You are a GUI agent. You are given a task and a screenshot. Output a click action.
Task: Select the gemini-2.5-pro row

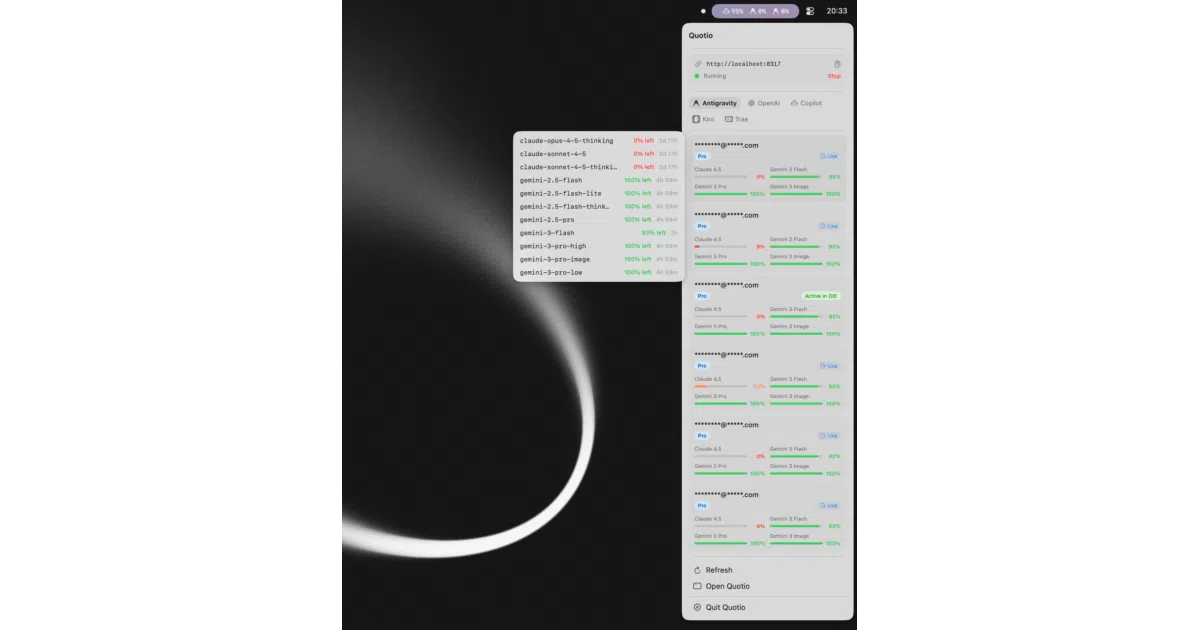pos(598,219)
